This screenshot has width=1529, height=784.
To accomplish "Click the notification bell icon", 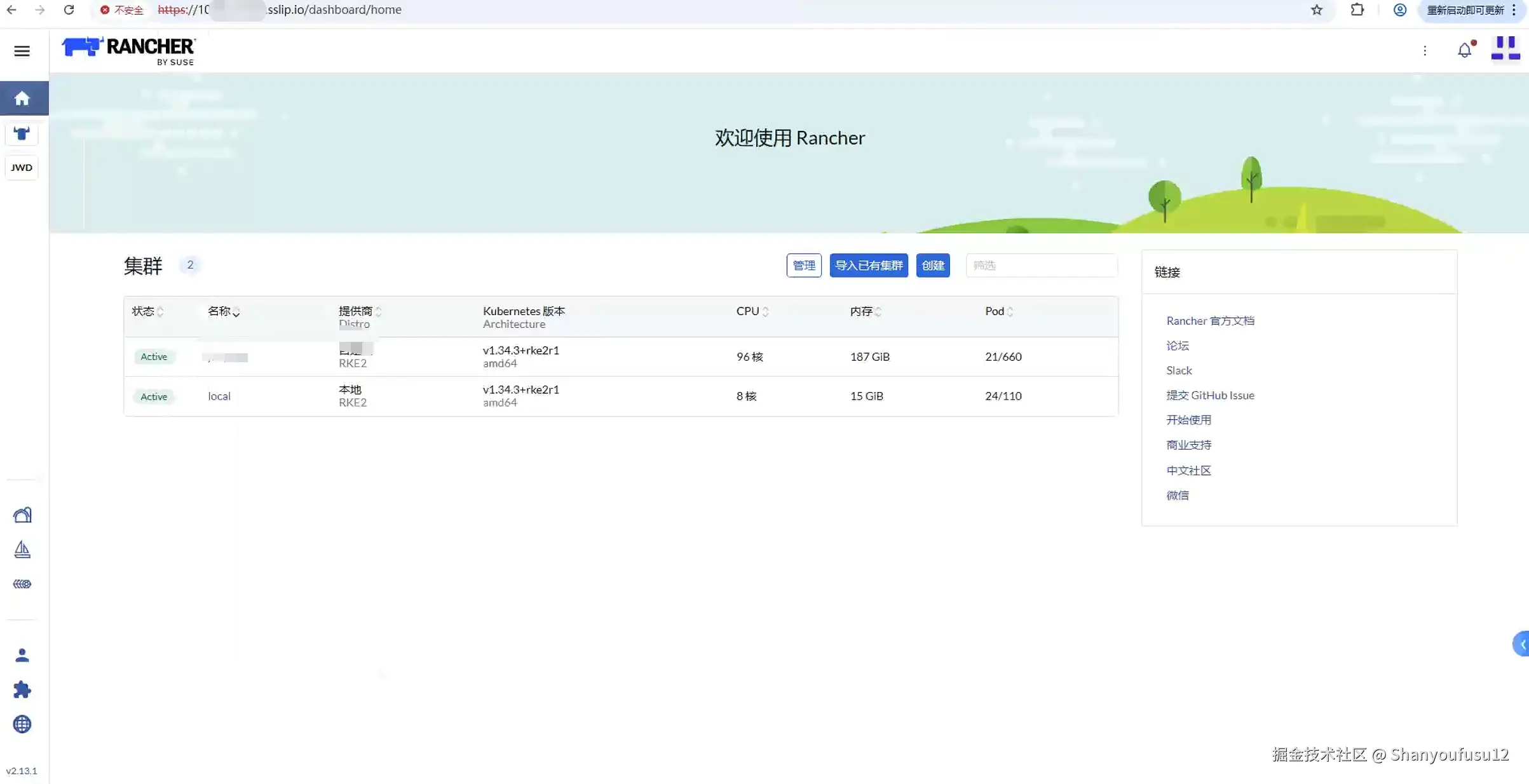I will 1464,50.
